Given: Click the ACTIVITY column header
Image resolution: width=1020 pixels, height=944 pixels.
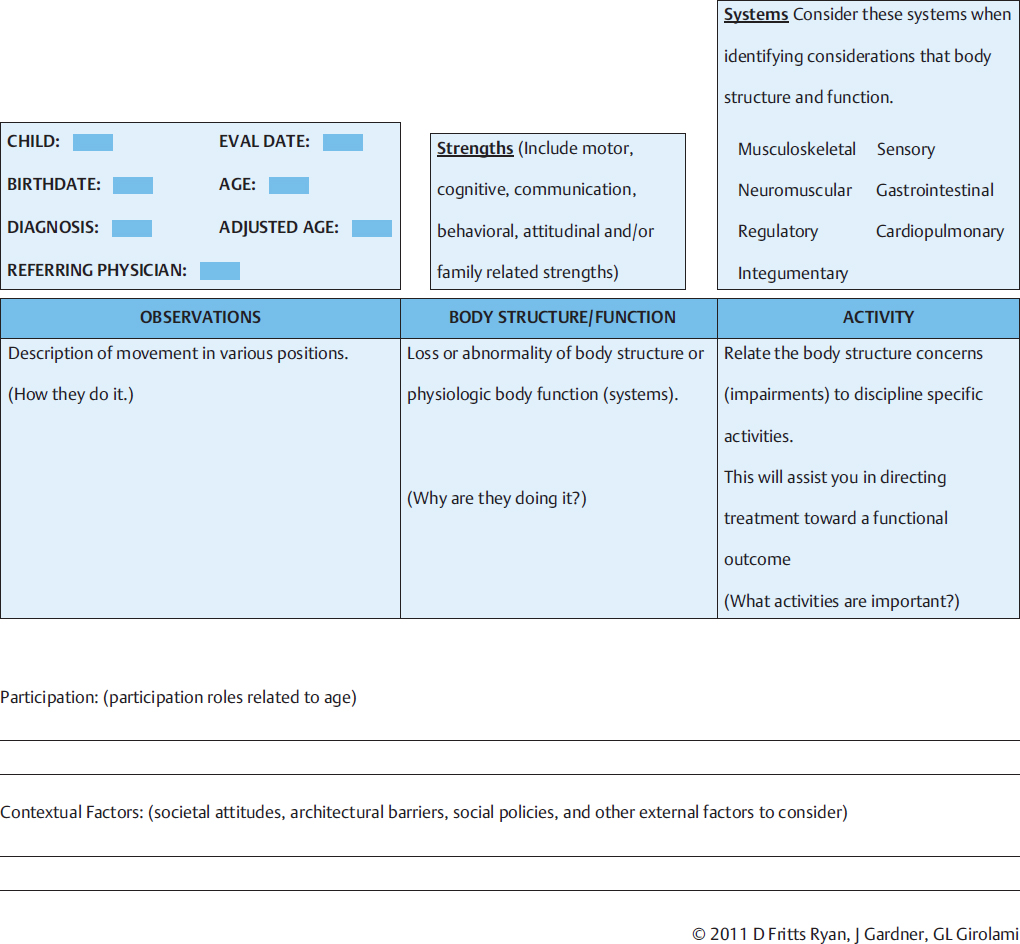Looking at the screenshot, I should point(878,317).
